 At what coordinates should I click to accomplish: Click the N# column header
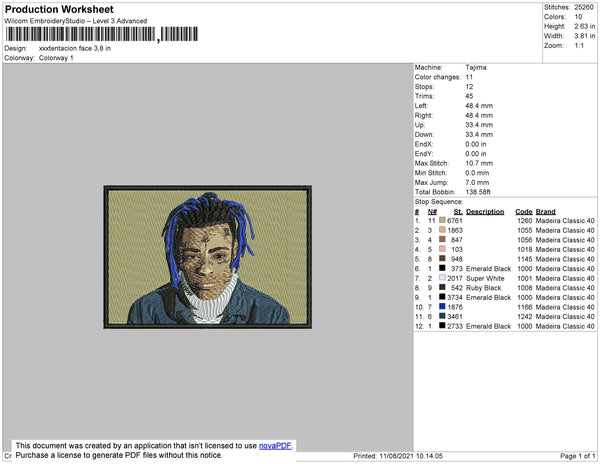(x=432, y=212)
